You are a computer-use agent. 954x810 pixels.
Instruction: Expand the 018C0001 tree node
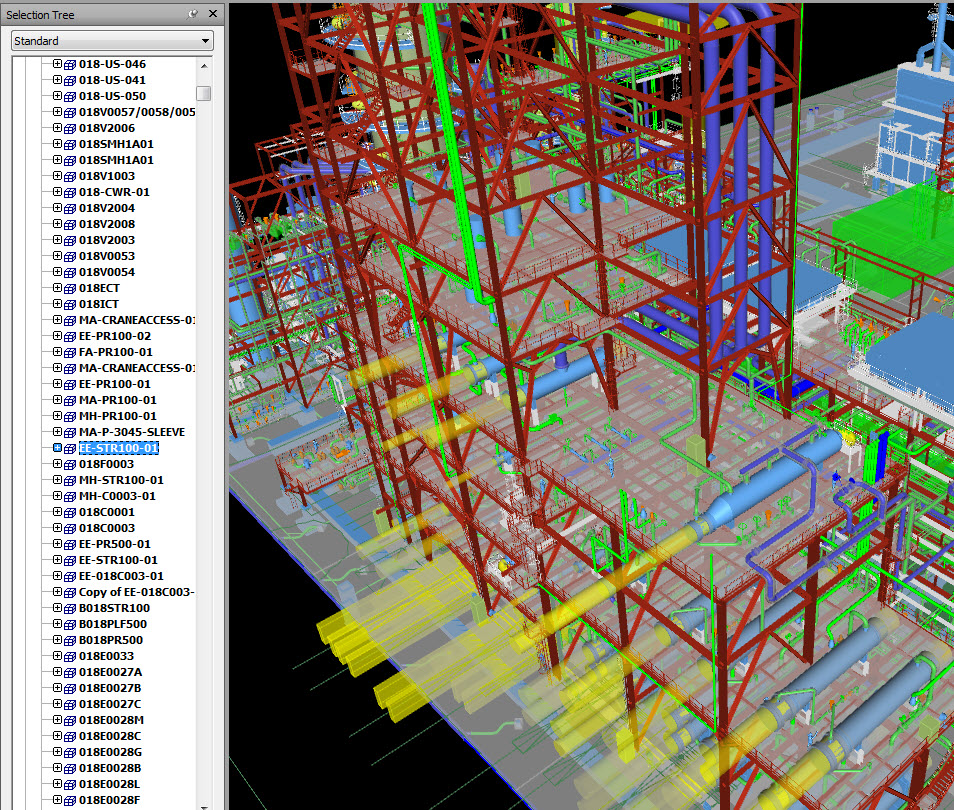coord(57,511)
